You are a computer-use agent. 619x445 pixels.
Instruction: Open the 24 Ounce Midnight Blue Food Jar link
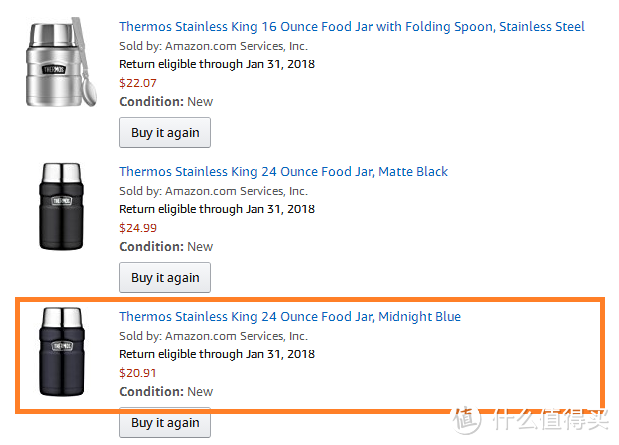290,317
